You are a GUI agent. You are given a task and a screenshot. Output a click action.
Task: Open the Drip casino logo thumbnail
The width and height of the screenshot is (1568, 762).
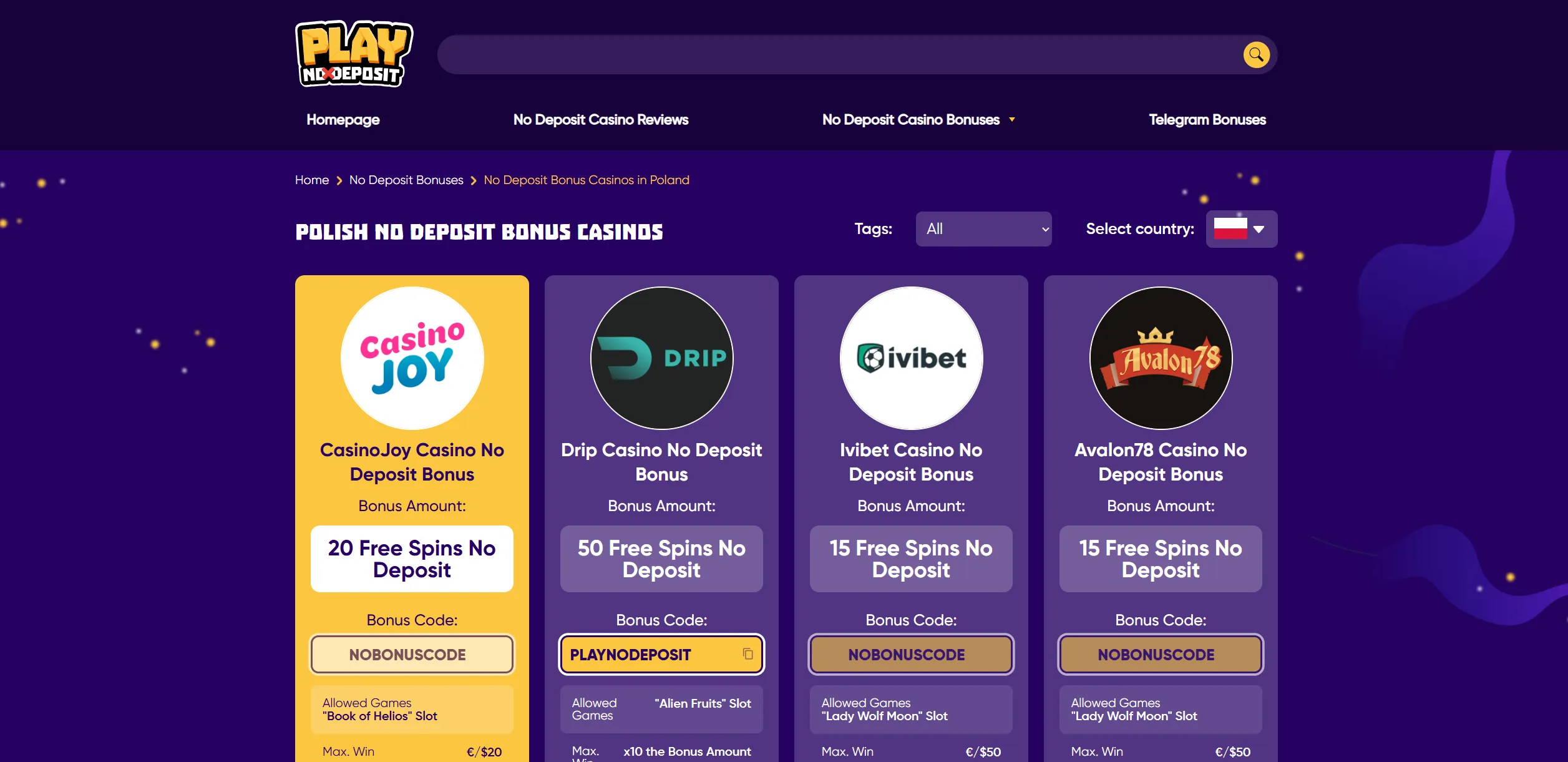coord(661,358)
